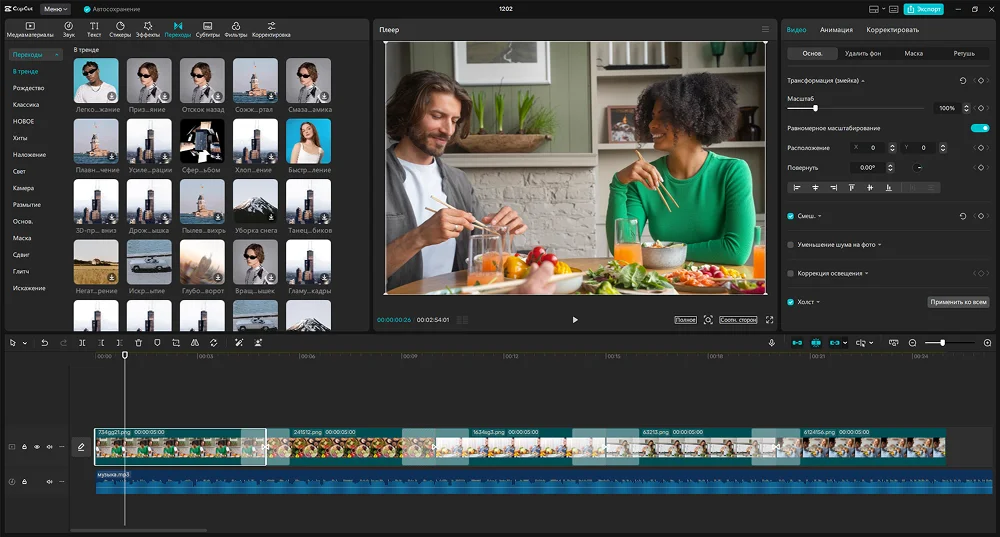The width and height of the screenshot is (1000, 537).
Task: Switch to the Анимация tab
Action: (836, 30)
